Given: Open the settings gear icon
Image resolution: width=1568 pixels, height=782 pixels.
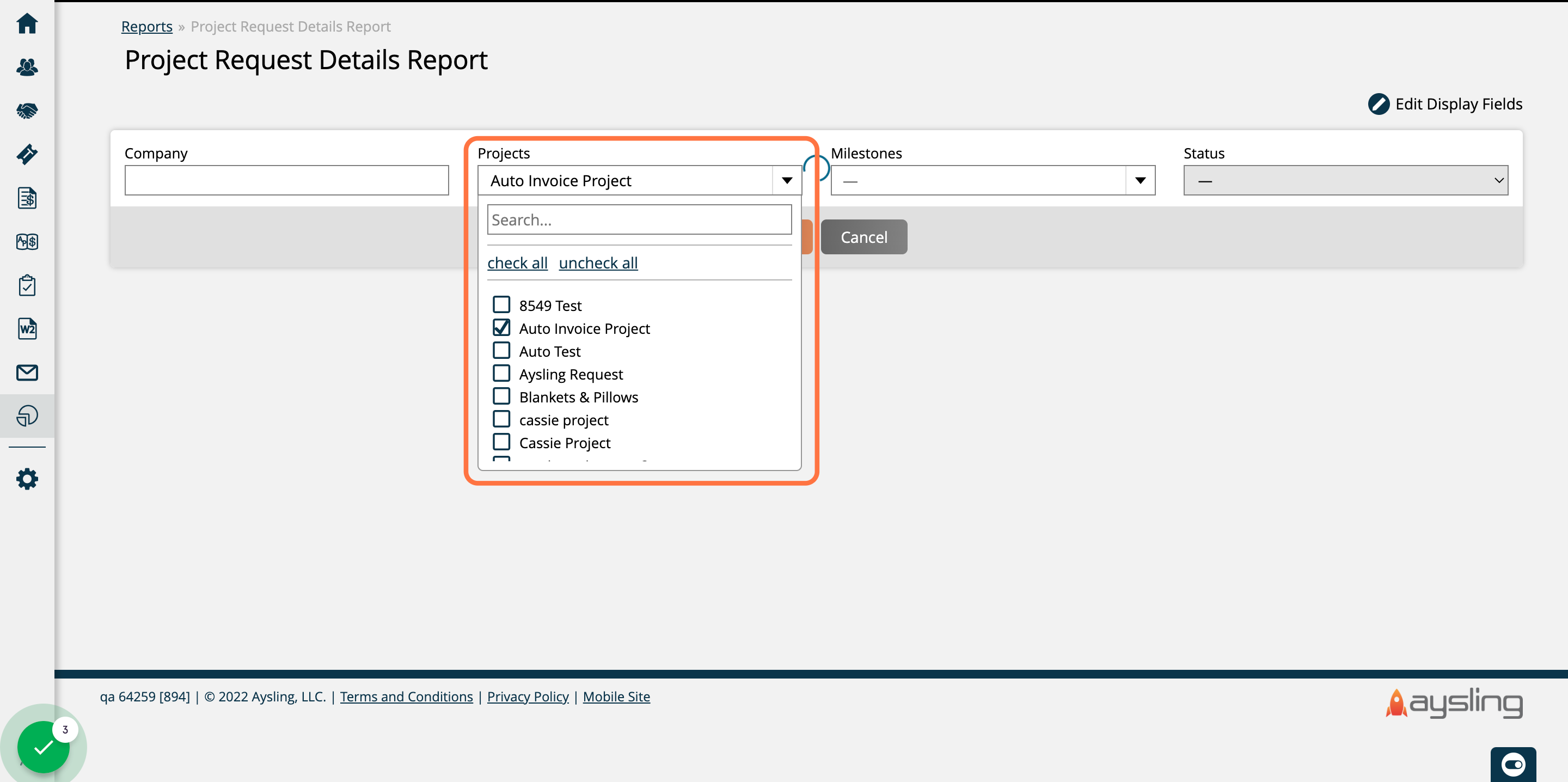Looking at the screenshot, I should click(27, 479).
